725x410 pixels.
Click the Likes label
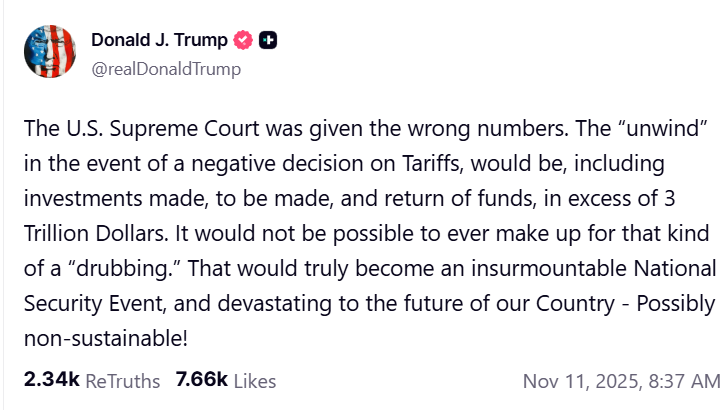point(254,381)
